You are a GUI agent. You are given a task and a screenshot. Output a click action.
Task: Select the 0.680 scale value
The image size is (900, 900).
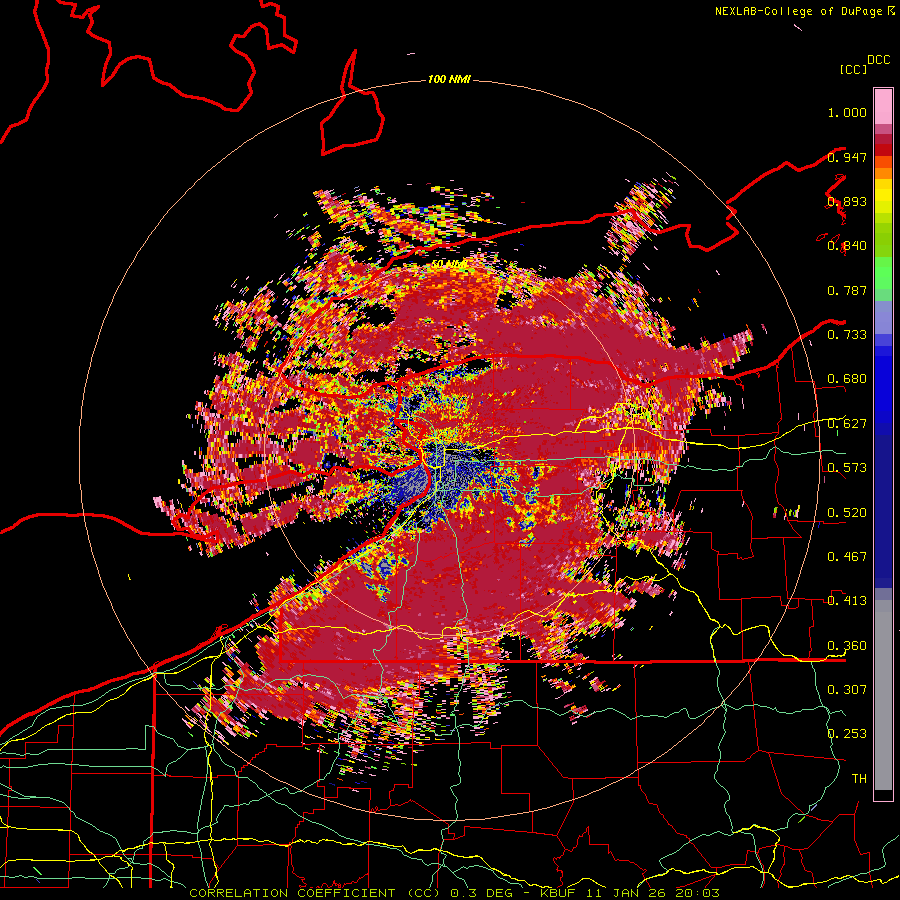click(847, 379)
